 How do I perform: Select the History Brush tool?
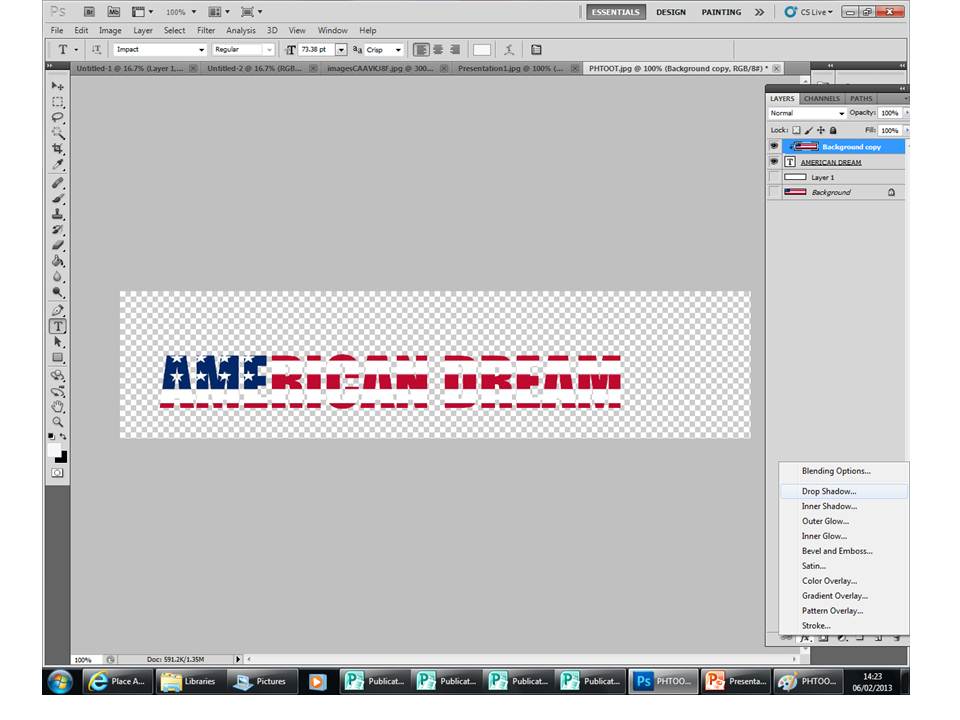pos(58,230)
